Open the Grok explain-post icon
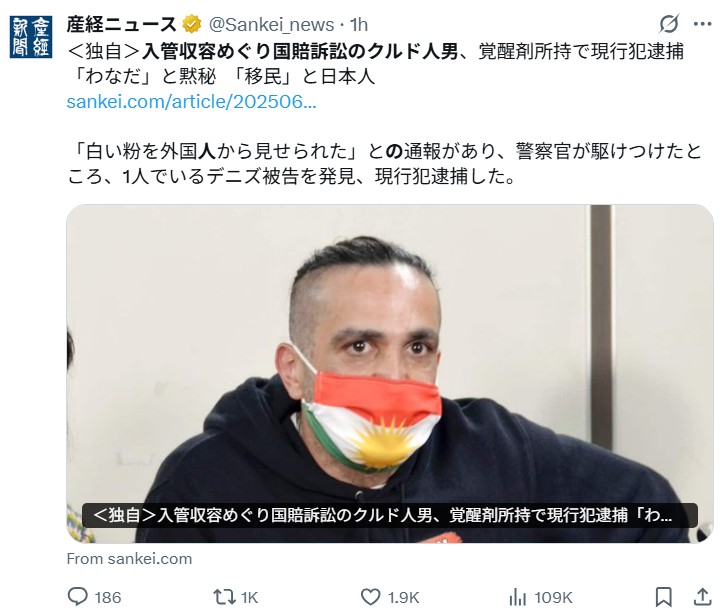The image size is (725, 612). [669, 24]
